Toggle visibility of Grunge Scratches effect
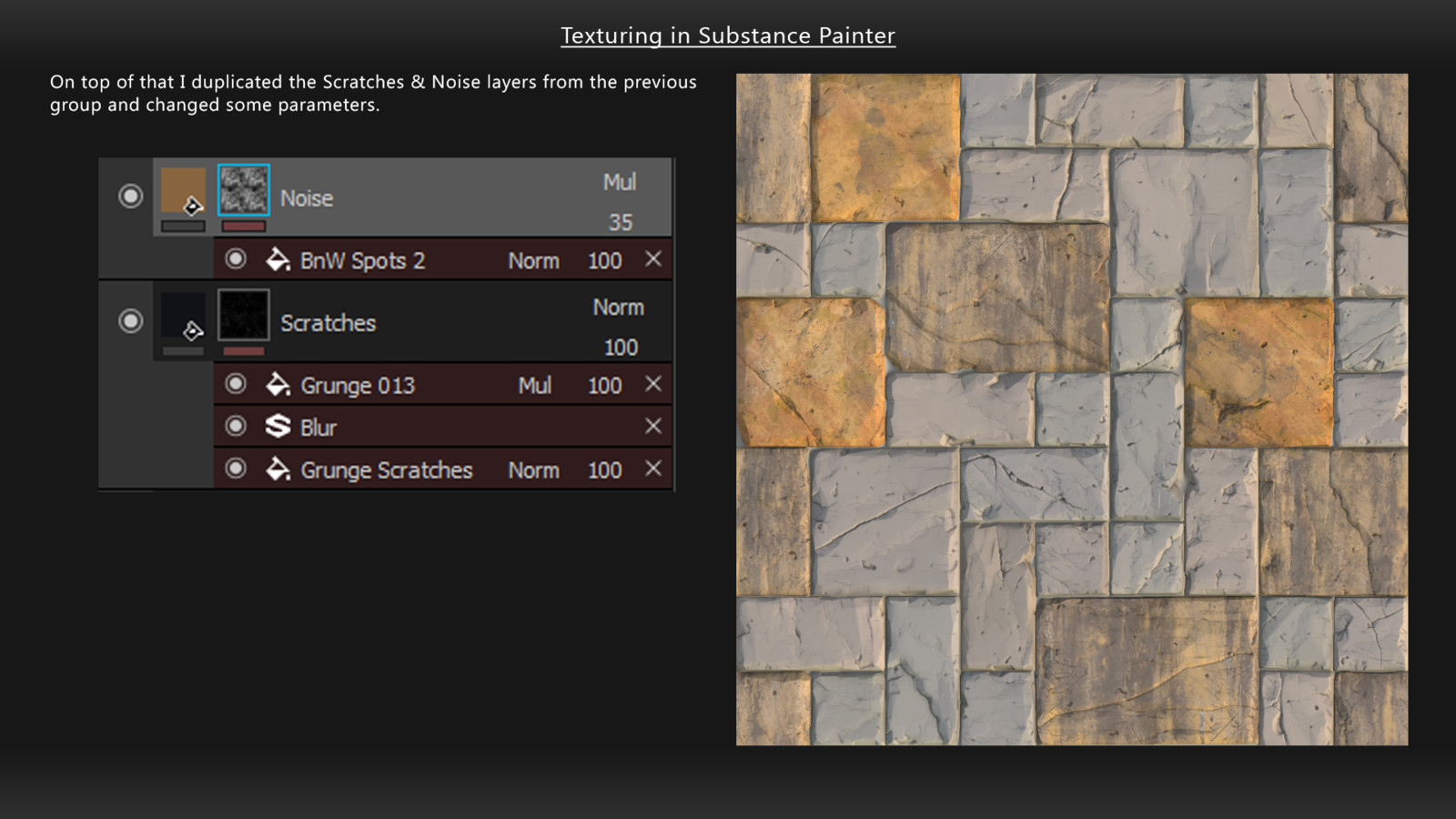 236,469
